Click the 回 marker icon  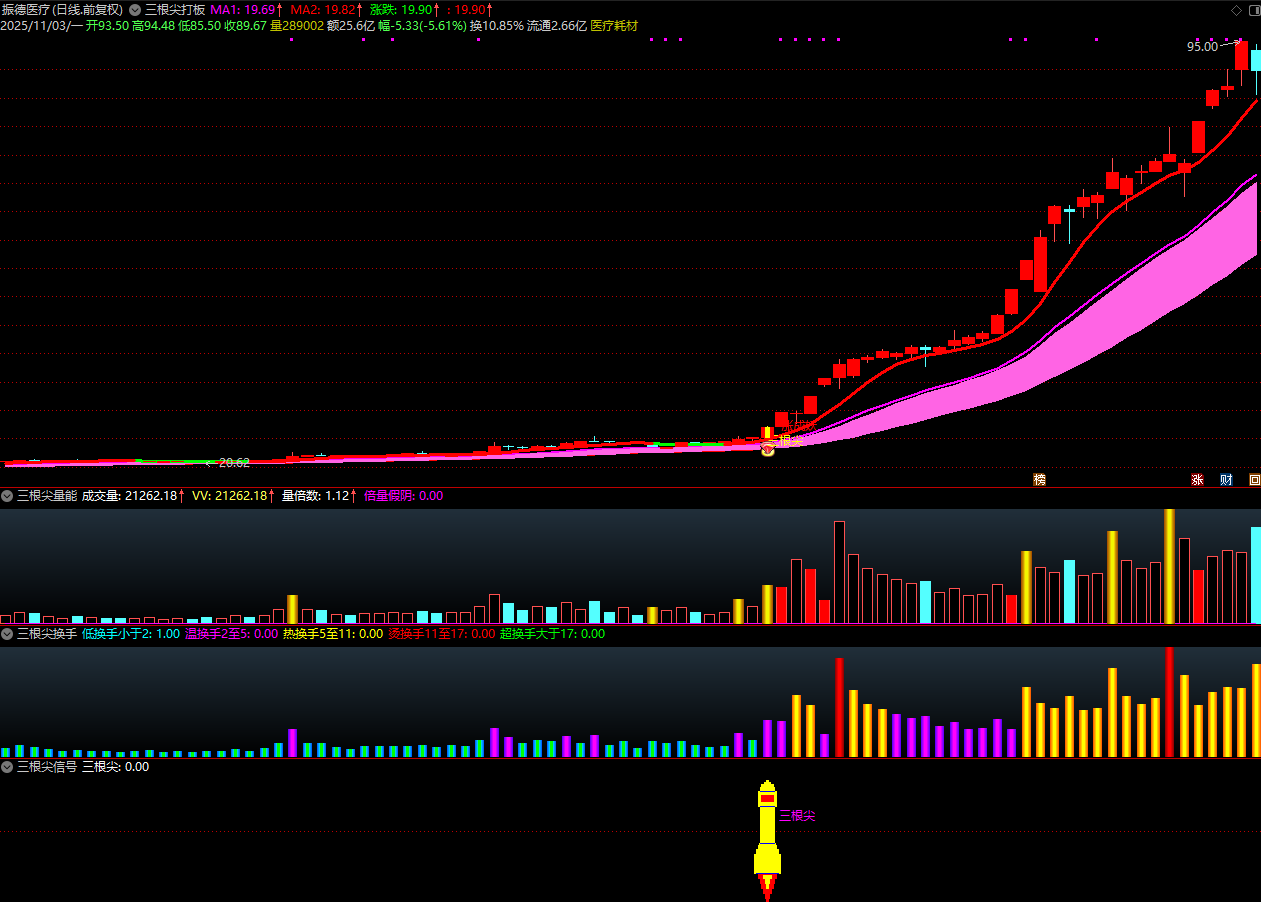click(1254, 480)
